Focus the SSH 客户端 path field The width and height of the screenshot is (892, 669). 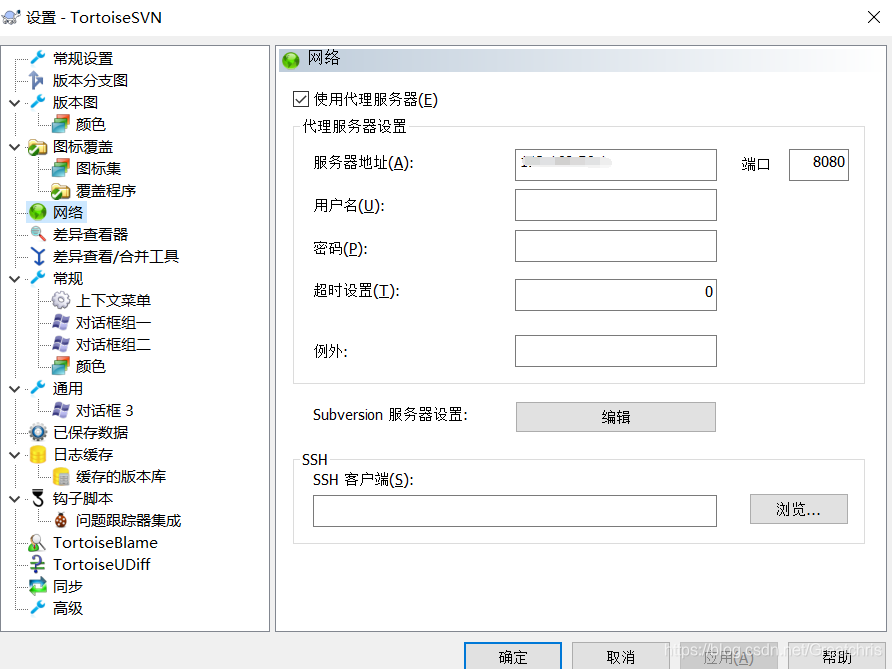514,510
